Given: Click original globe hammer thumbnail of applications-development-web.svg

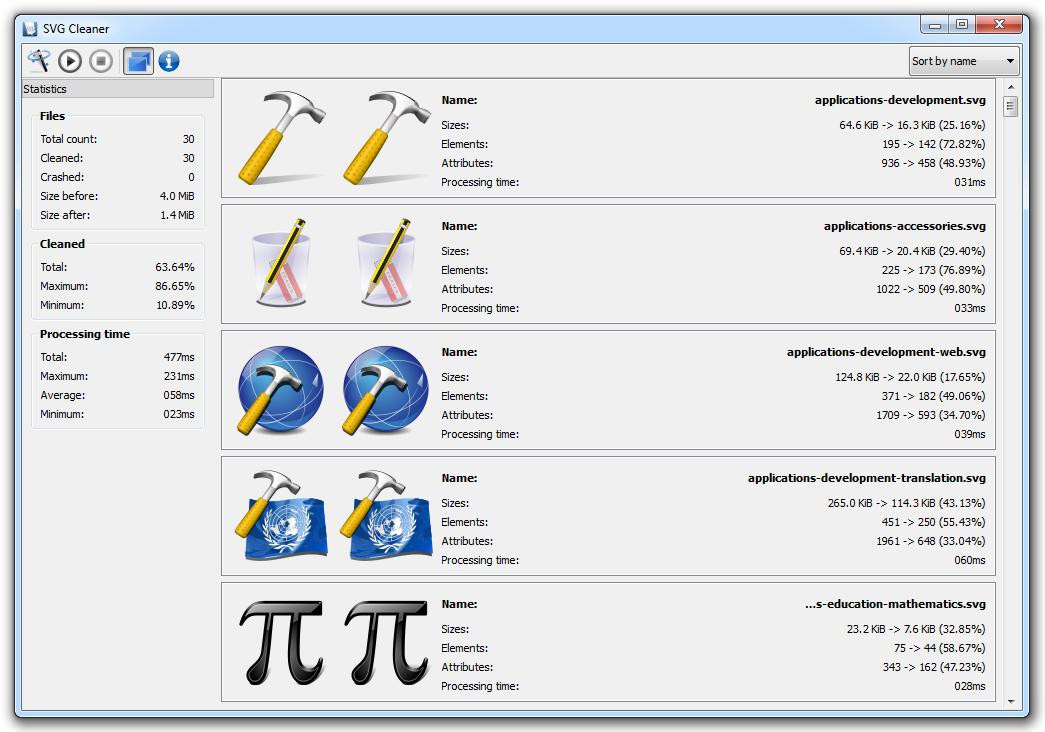Looking at the screenshot, I should coord(281,390).
